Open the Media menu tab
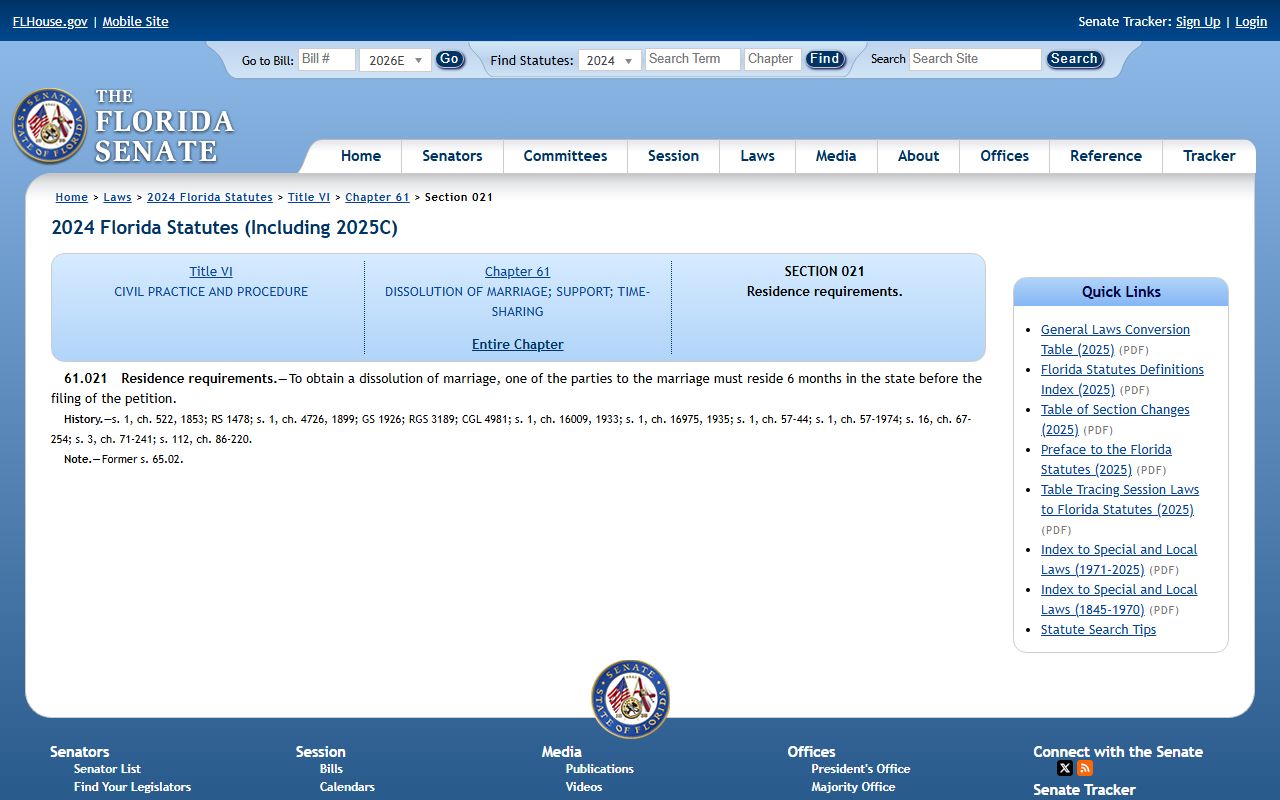The height and width of the screenshot is (800, 1280). (836, 156)
